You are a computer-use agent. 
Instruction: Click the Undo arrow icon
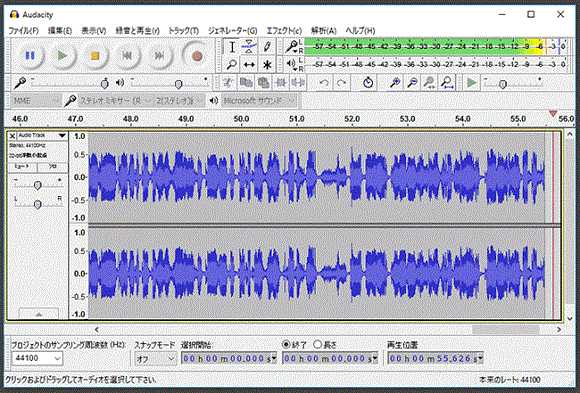pos(324,83)
